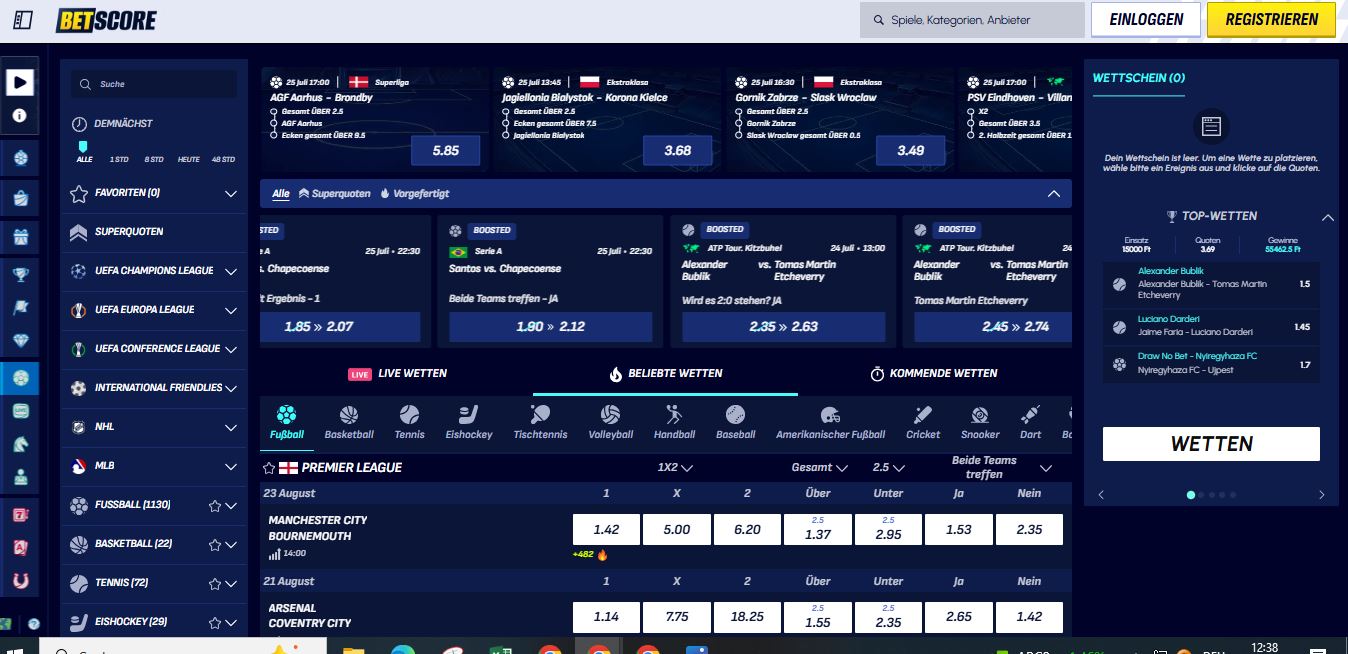
Task: Open the trophy icon in the left rail
Action: 20,274
